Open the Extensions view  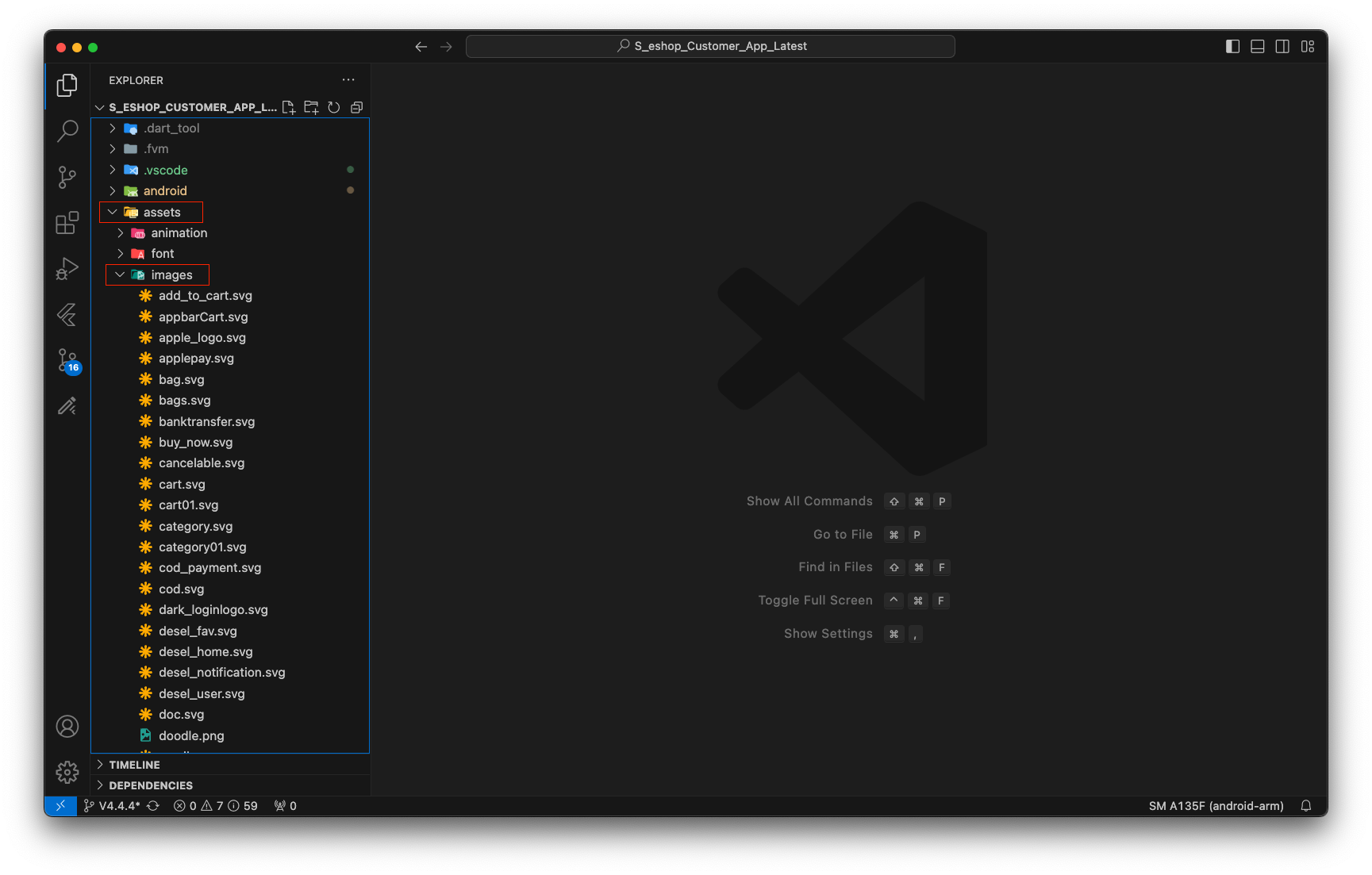coord(67,223)
